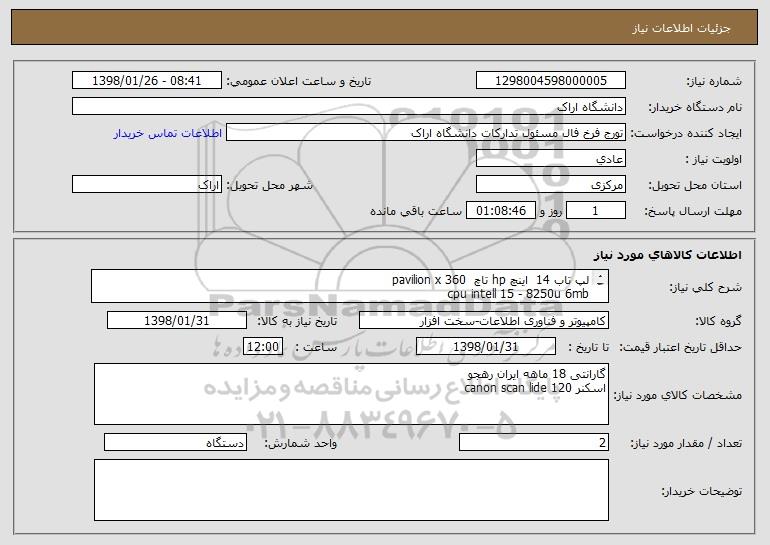
Task: Click the label نام دستگاه خریدار
Action: 695,107
